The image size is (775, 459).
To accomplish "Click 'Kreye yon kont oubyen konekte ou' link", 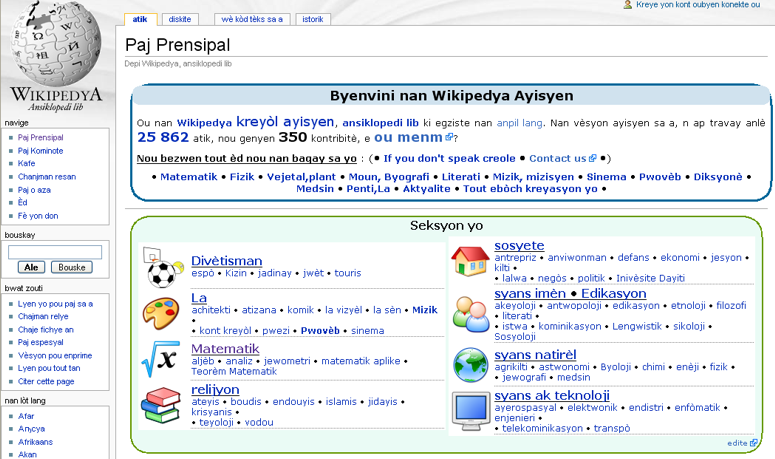I will click(x=698, y=4).
